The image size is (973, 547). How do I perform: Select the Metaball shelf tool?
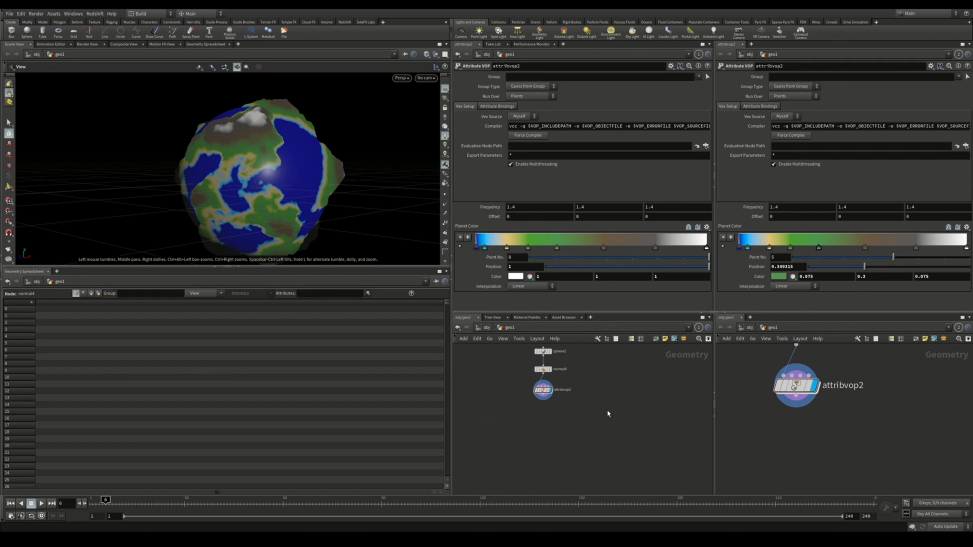pos(268,32)
